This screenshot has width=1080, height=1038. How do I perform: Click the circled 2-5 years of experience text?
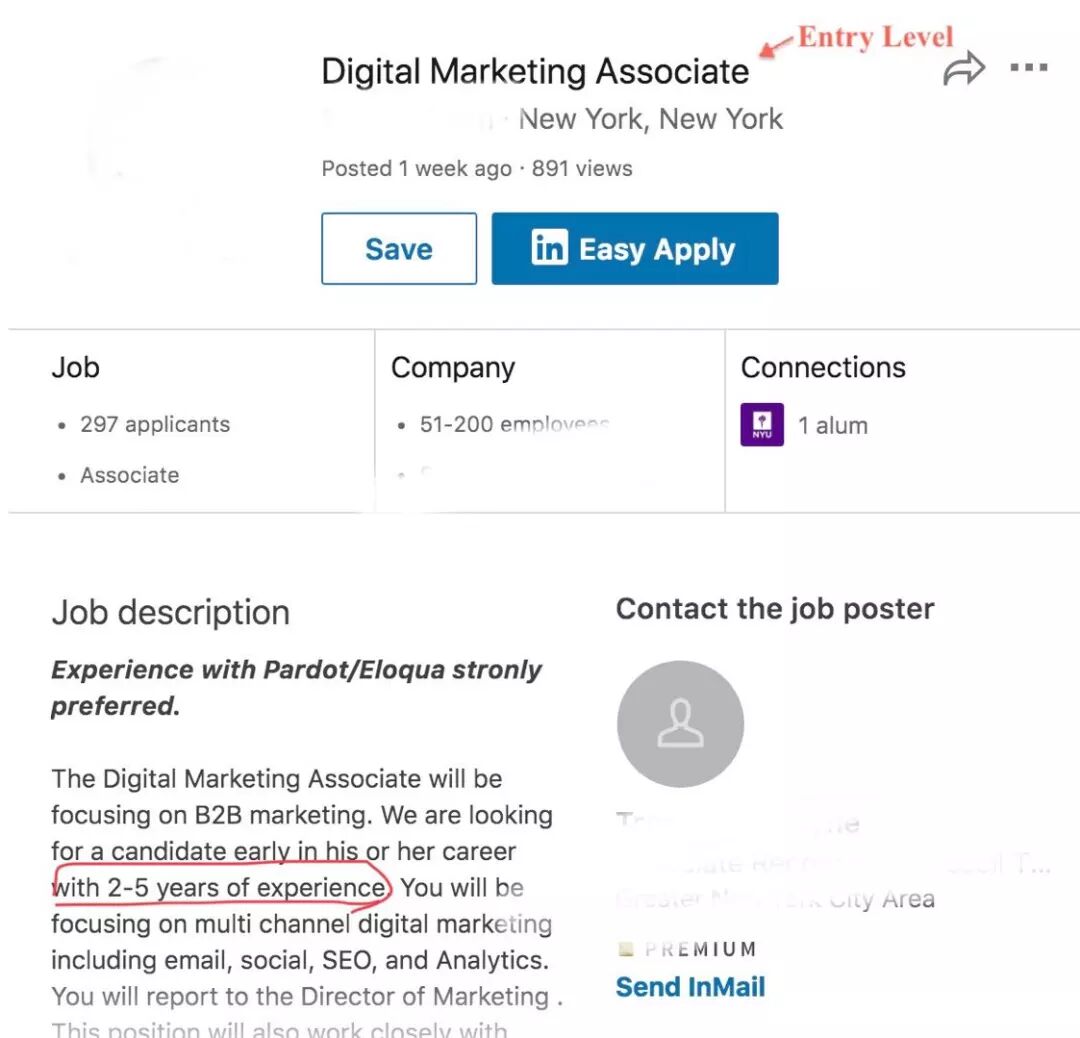coord(220,888)
